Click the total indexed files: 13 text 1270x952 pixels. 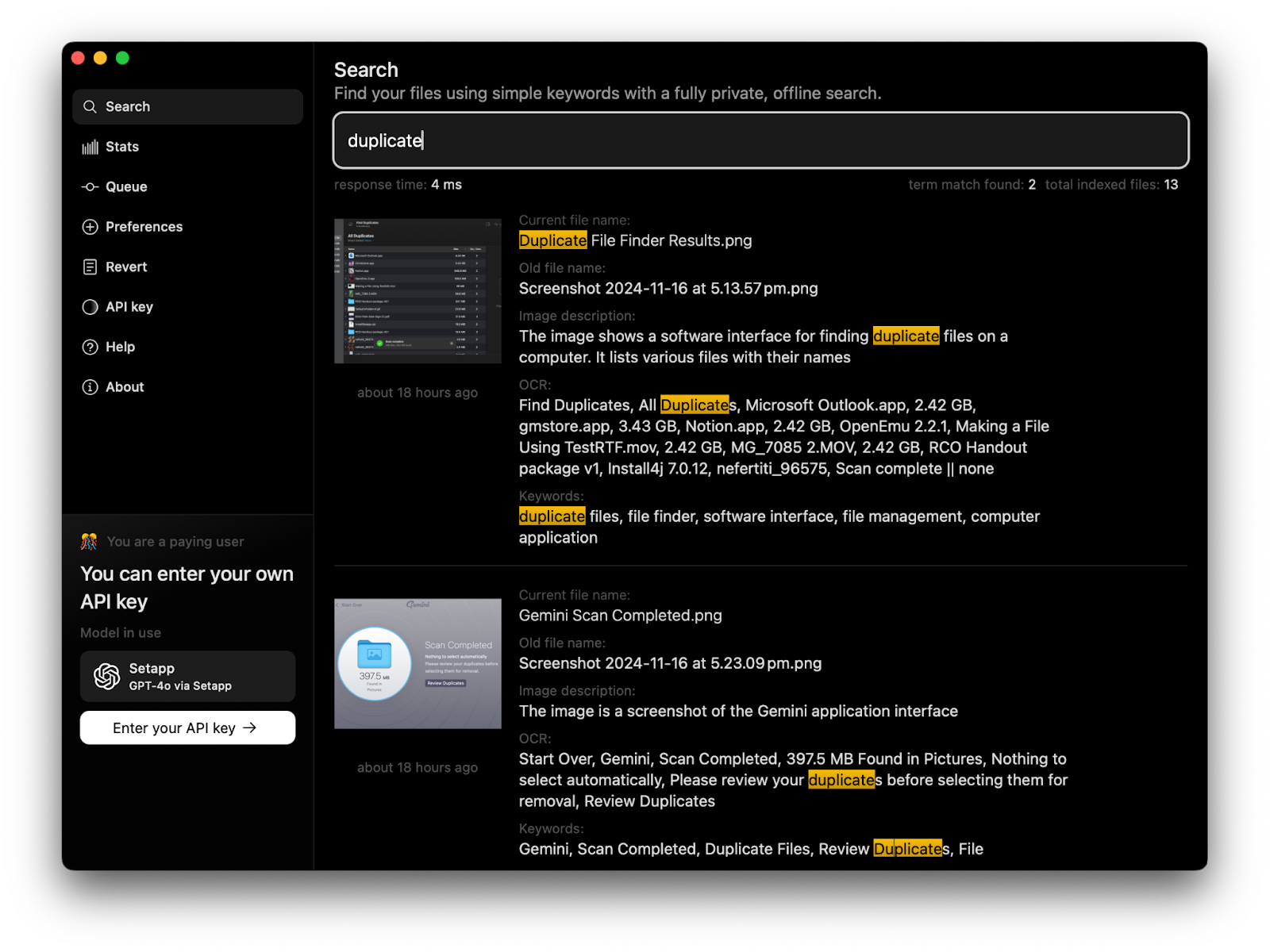[x=1111, y=185]
